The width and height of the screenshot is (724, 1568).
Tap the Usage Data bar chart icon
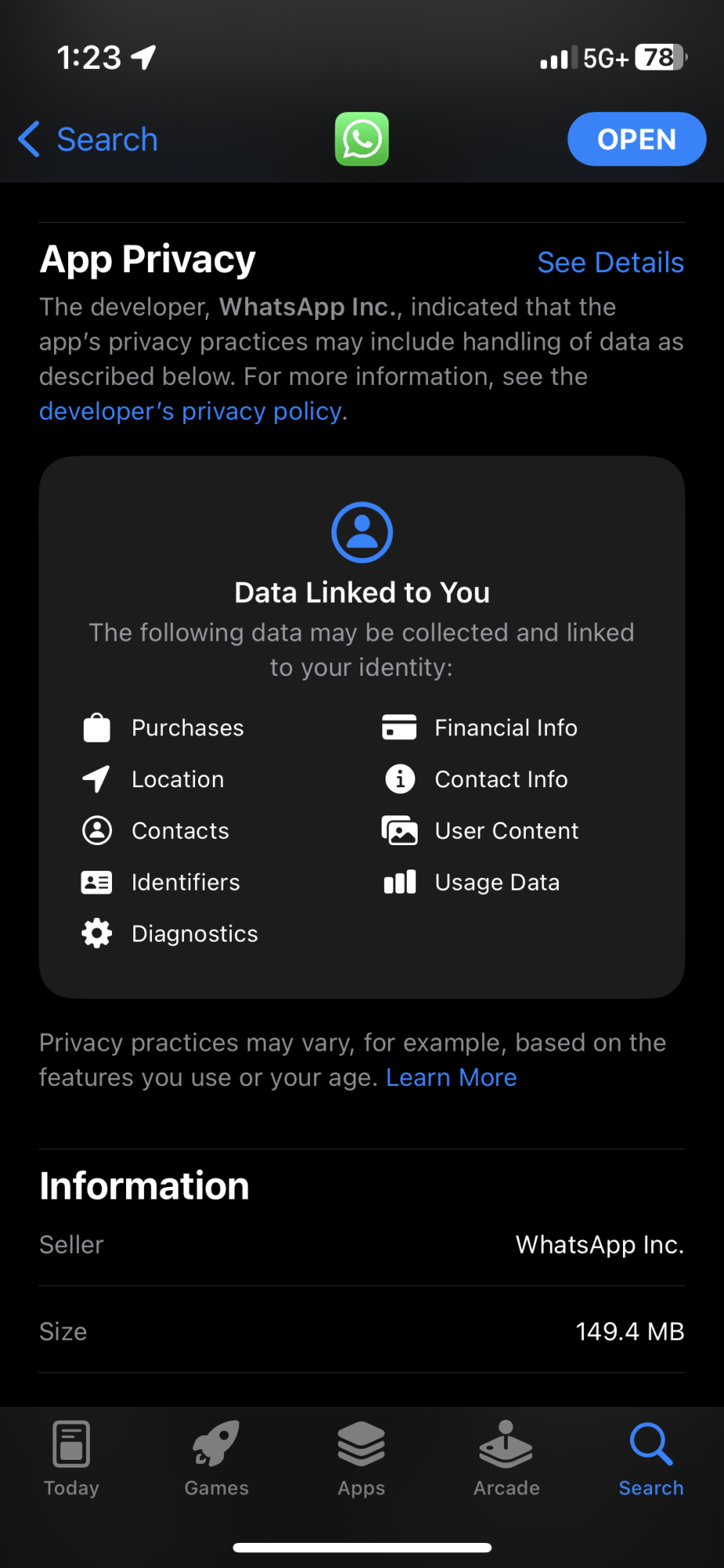point(400,882)
